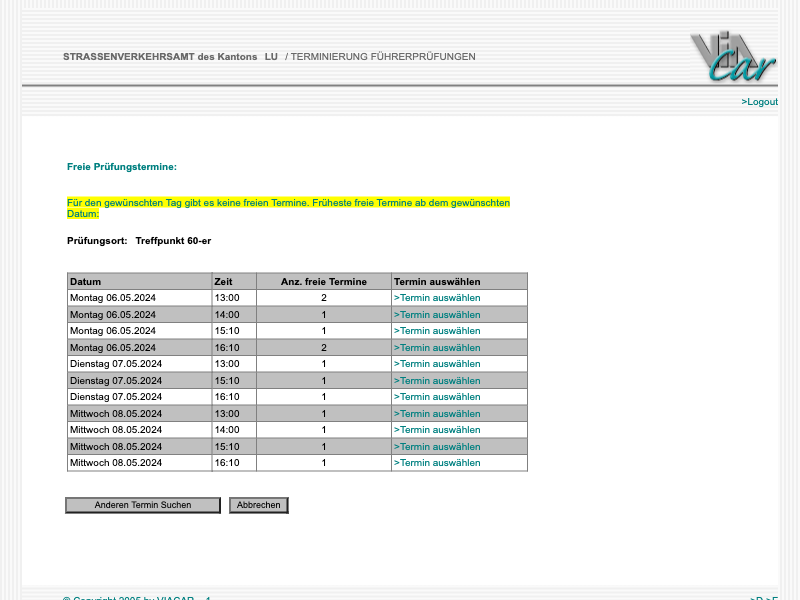Select appointment Mittwoch 08.05.2024 at 14:00
The width and height of the screenshot is (800, 600).
pyautogui.click(x=437, y=430)
